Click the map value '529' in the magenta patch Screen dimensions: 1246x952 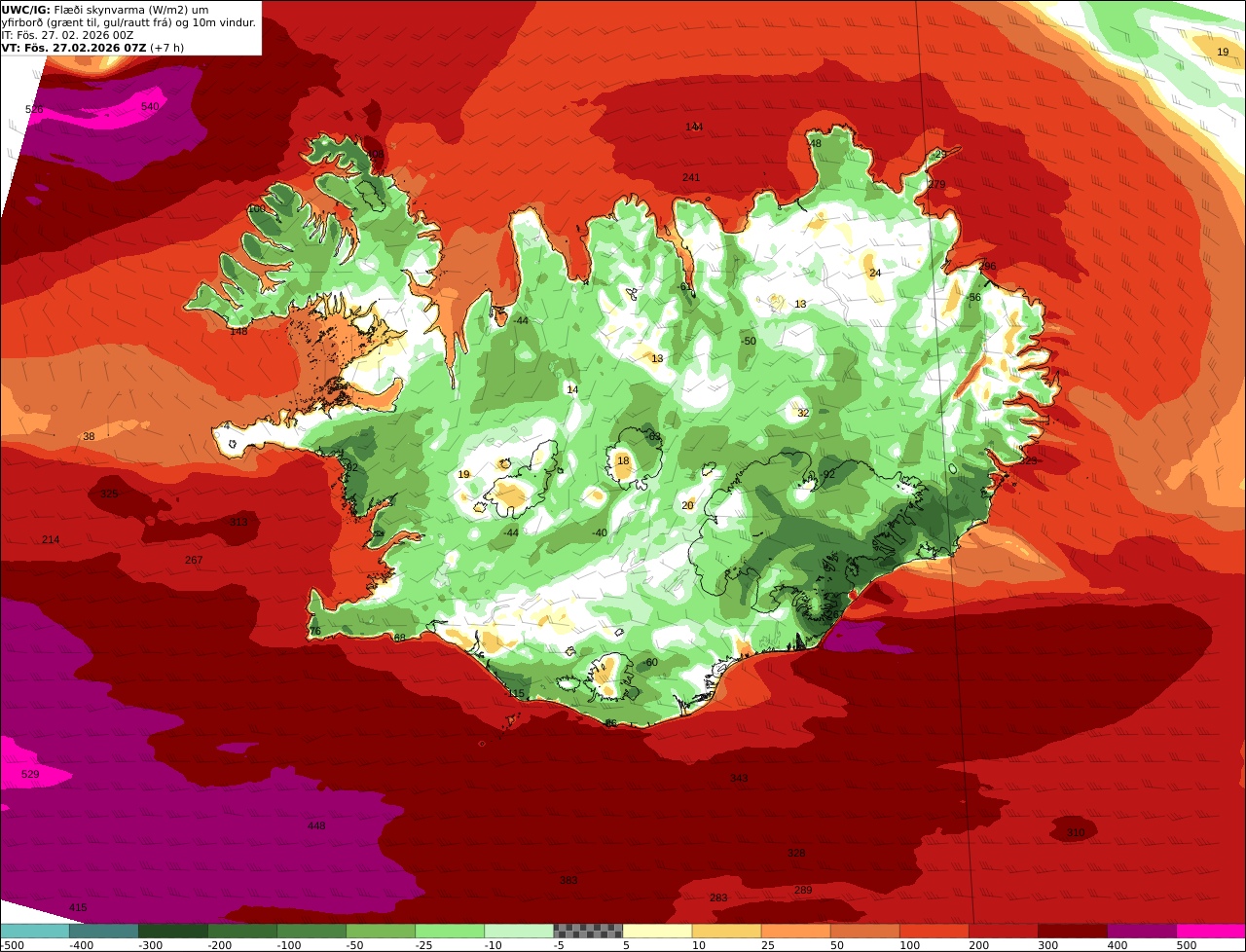[x=30, y=775]
